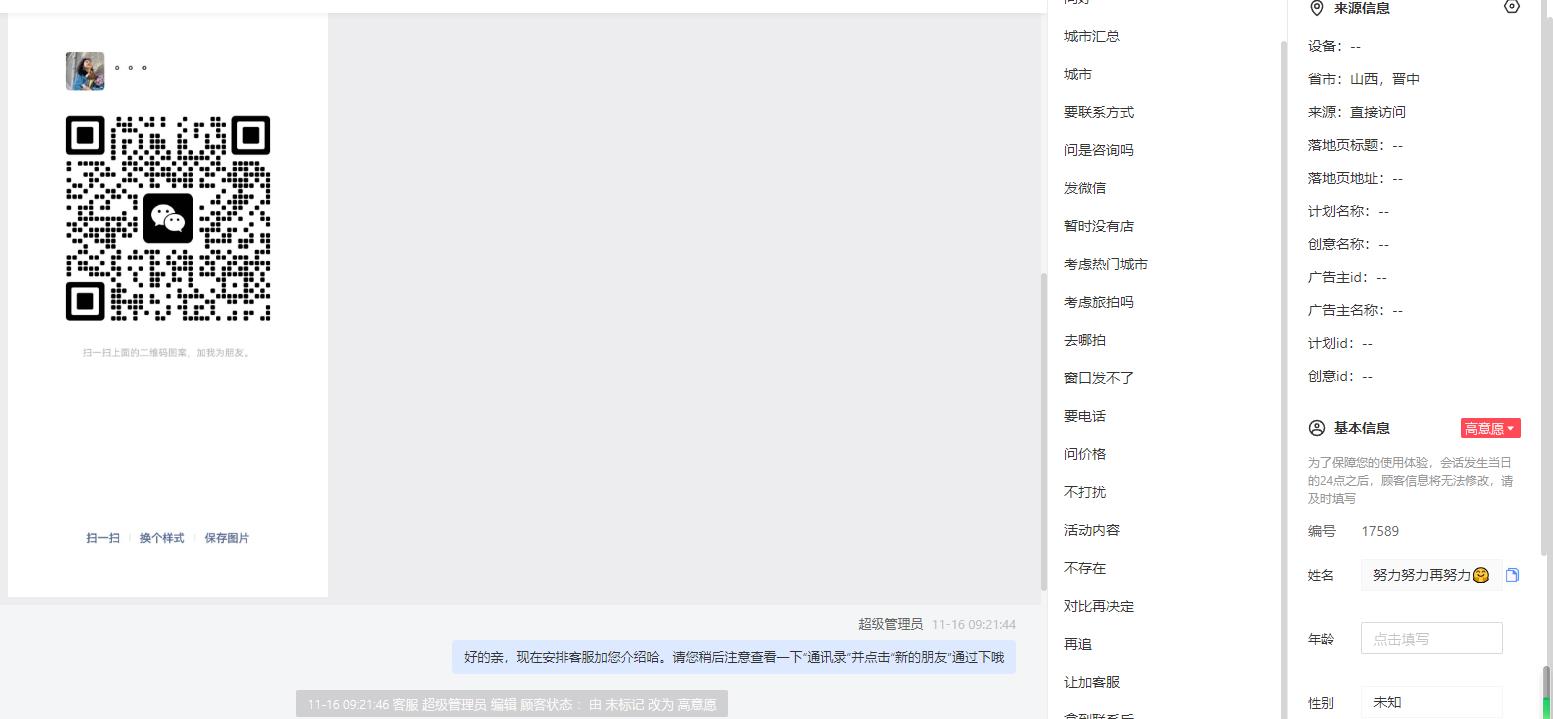
Task: Choose quick reply 问价格
Action: click(1085, 454)
